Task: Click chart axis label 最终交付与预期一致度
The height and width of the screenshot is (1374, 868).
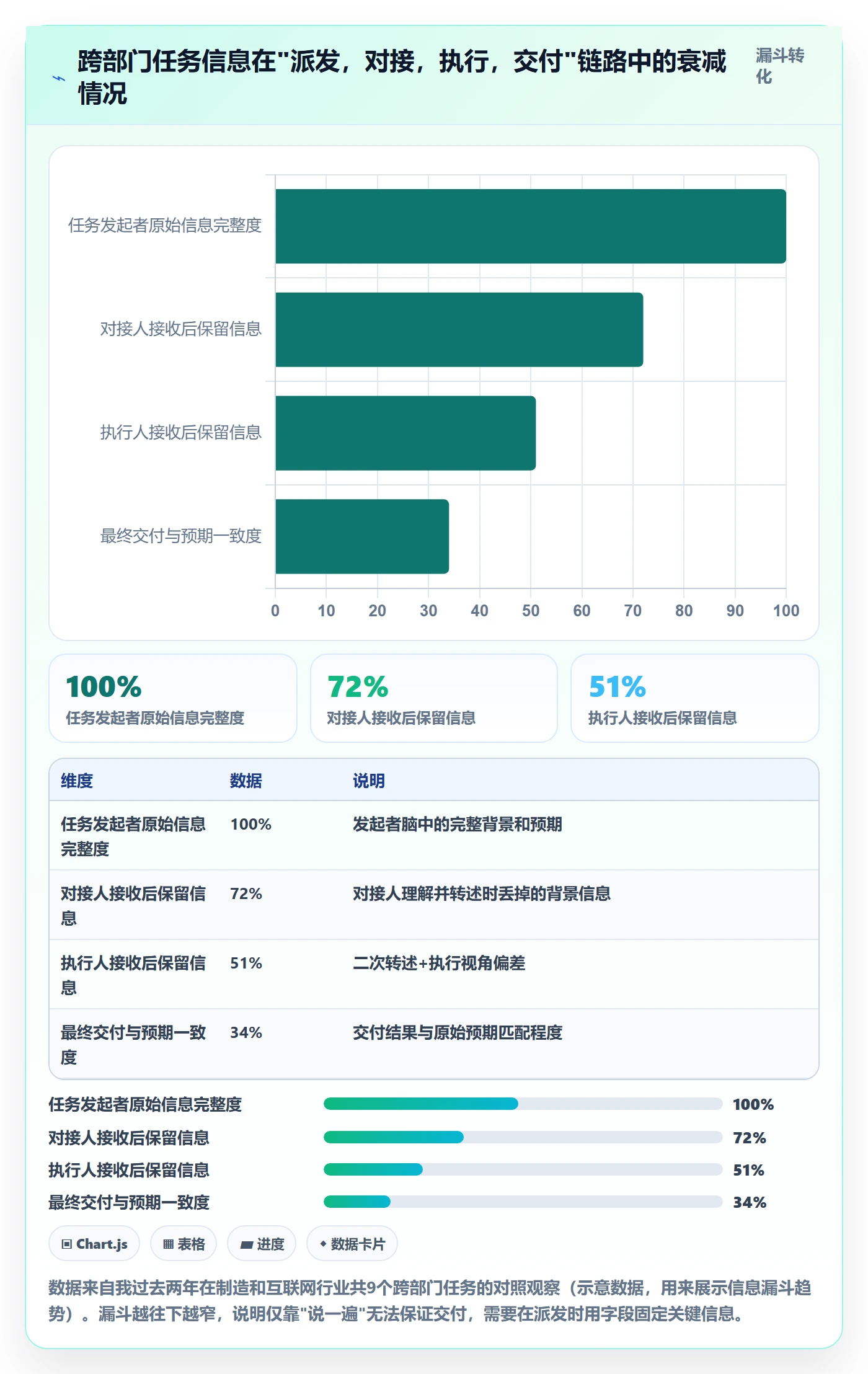Action: [181, 536]
